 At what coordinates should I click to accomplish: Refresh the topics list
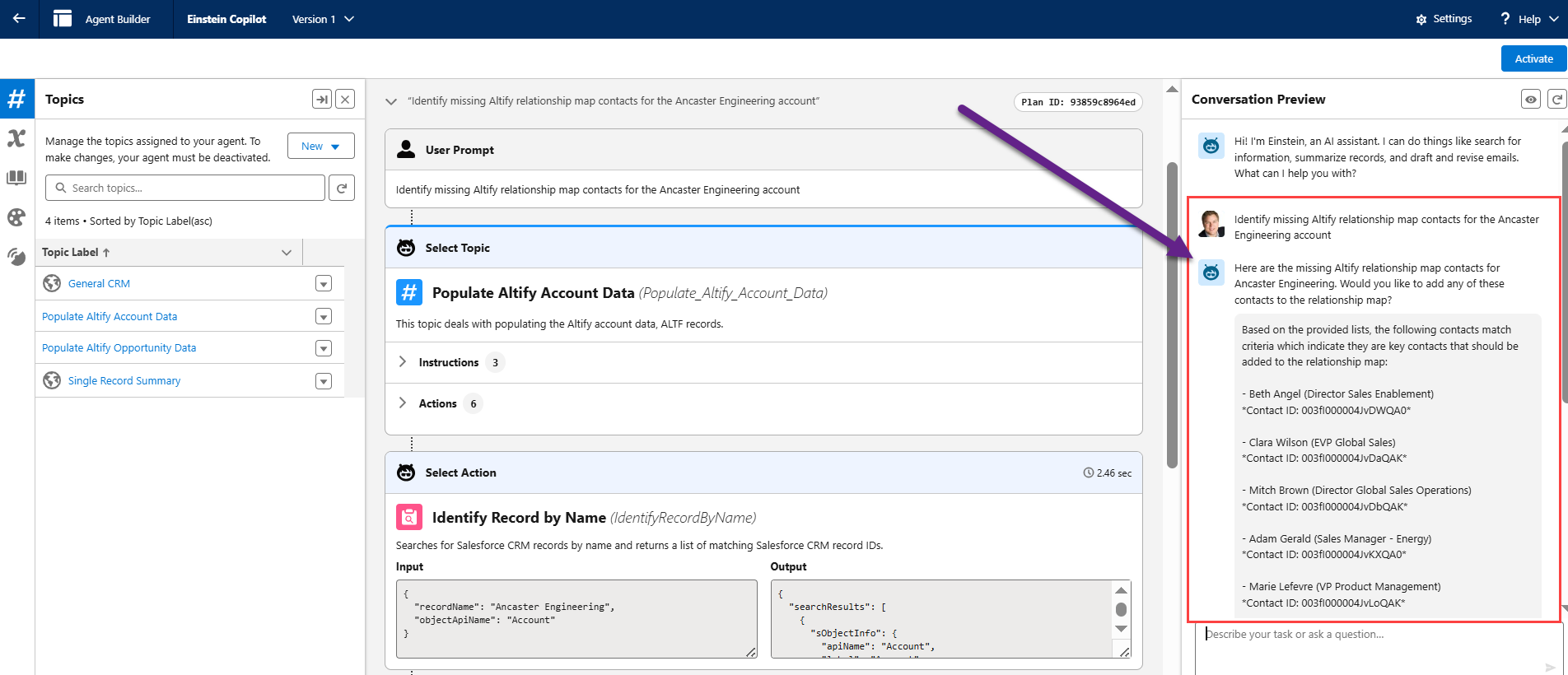pyautogui.click(x=342, y=189)
